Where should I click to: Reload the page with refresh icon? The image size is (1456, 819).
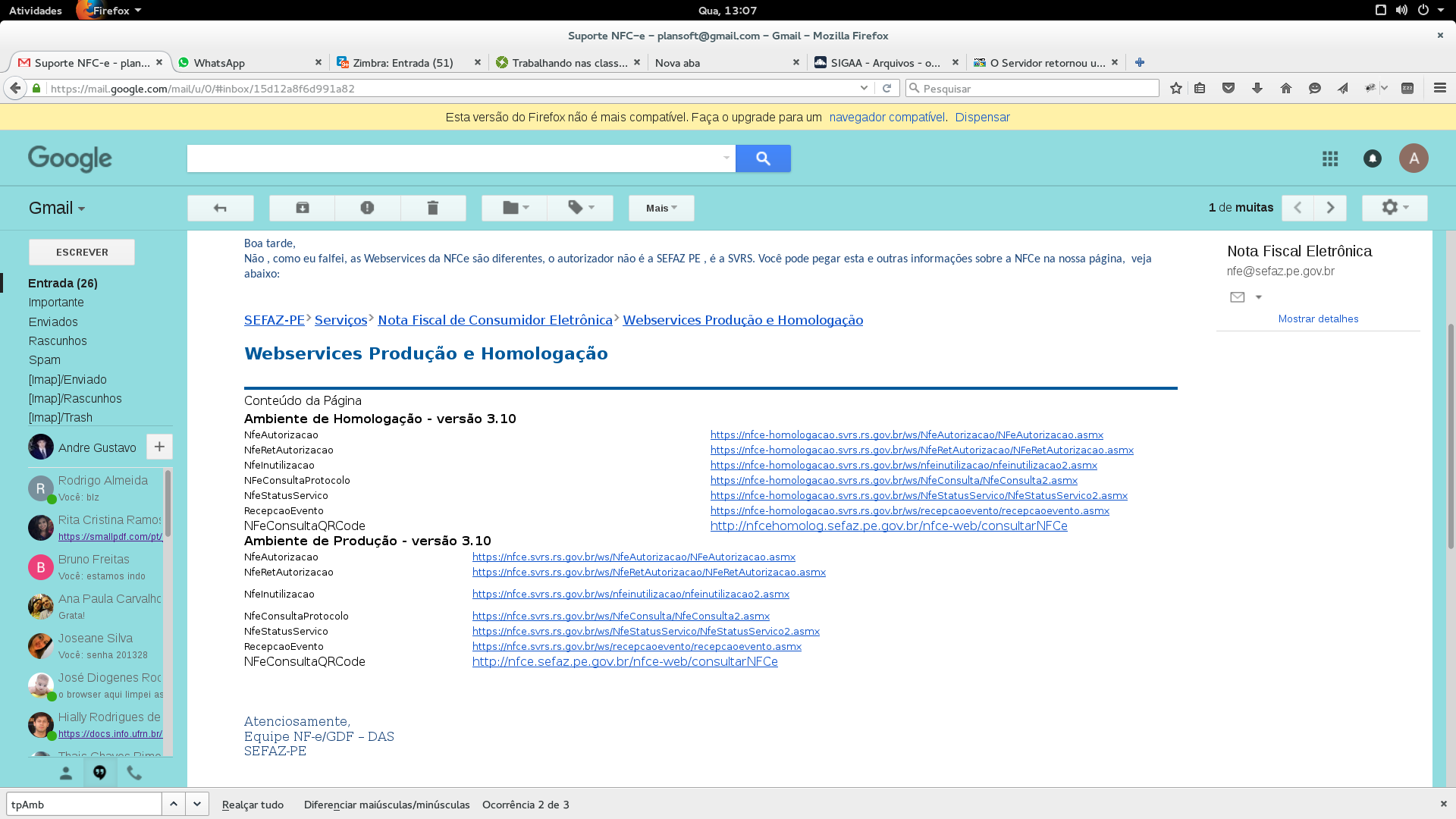point(886,88)
